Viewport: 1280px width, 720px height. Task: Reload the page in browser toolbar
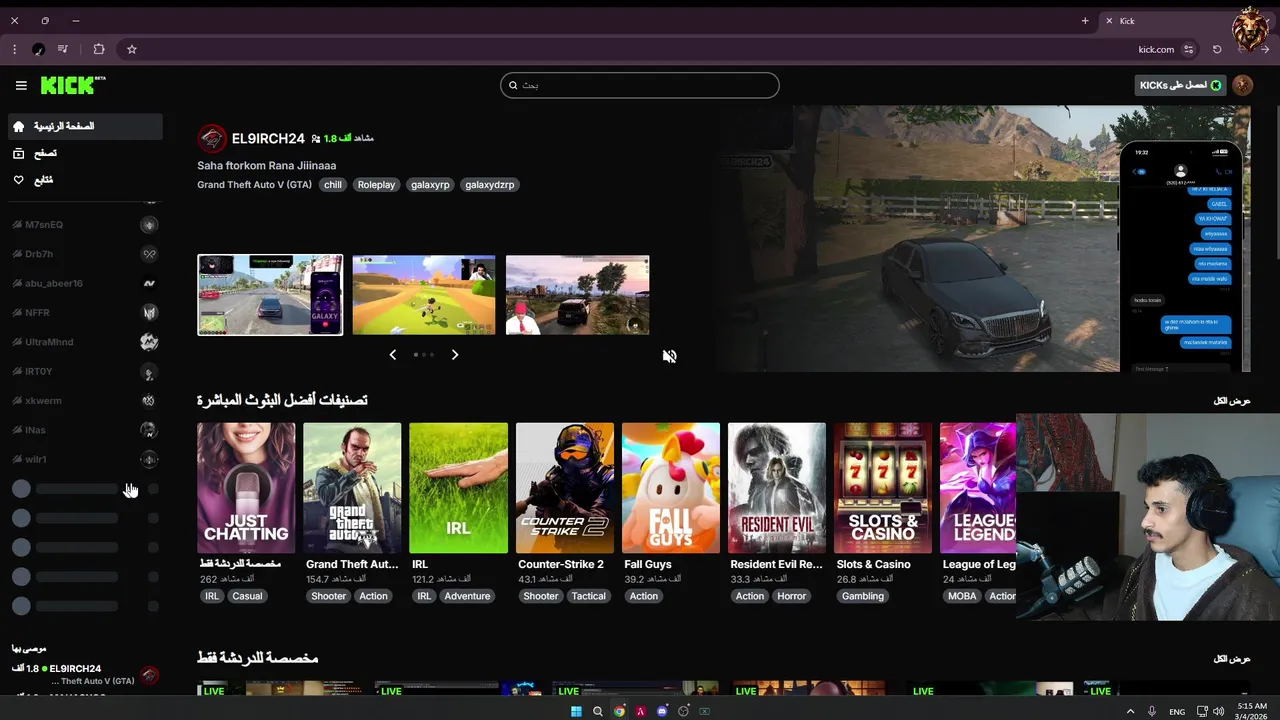click(1217, 49)
